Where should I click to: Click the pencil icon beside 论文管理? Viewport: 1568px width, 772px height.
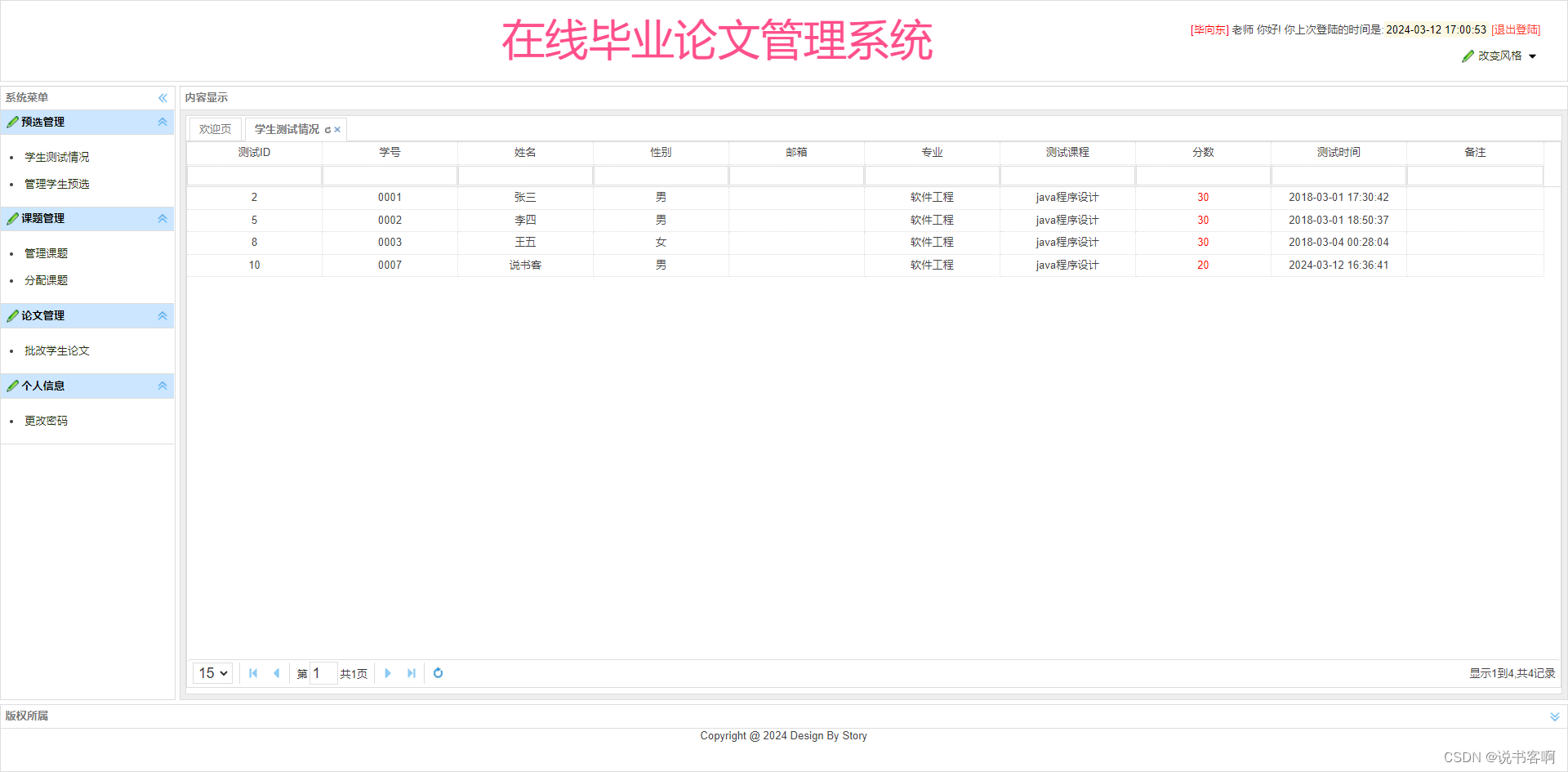pyautogui.click(x=12, y=315)
